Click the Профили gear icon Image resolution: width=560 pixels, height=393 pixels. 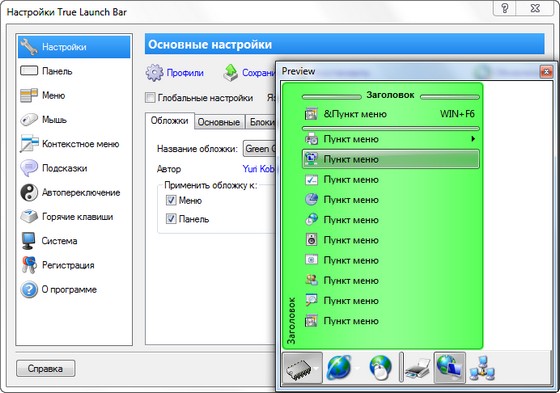pos(154,73)
